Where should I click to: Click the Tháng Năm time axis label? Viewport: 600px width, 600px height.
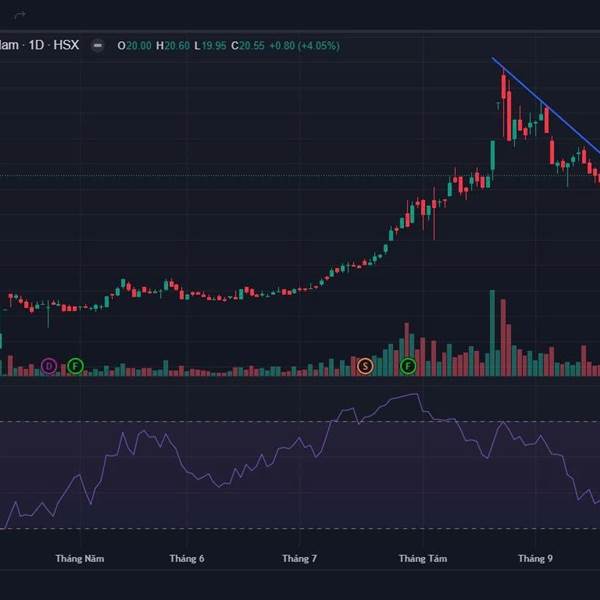80,559
